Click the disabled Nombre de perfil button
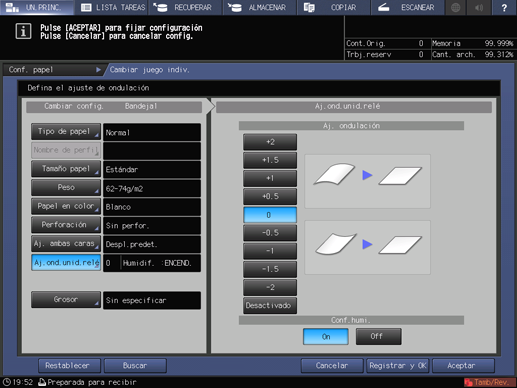This screenshot has width=517, height=388. point(66,150)
